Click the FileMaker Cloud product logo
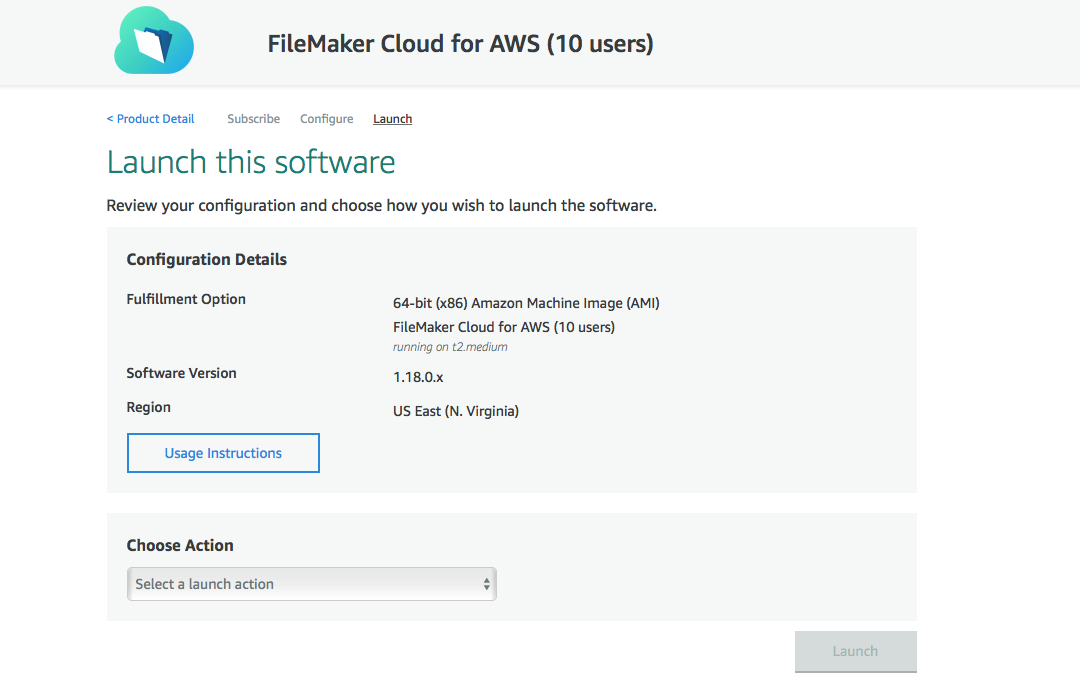 pos(153,42)
